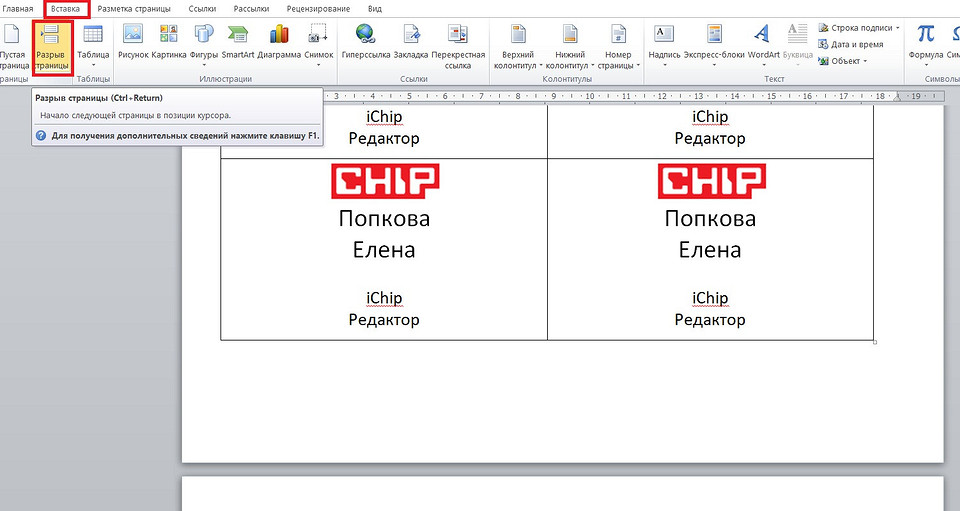Screen dimensions: 960x511
Task: Click the Разрыв страницы (Page Break) button
Action: [x=50, y=45]
